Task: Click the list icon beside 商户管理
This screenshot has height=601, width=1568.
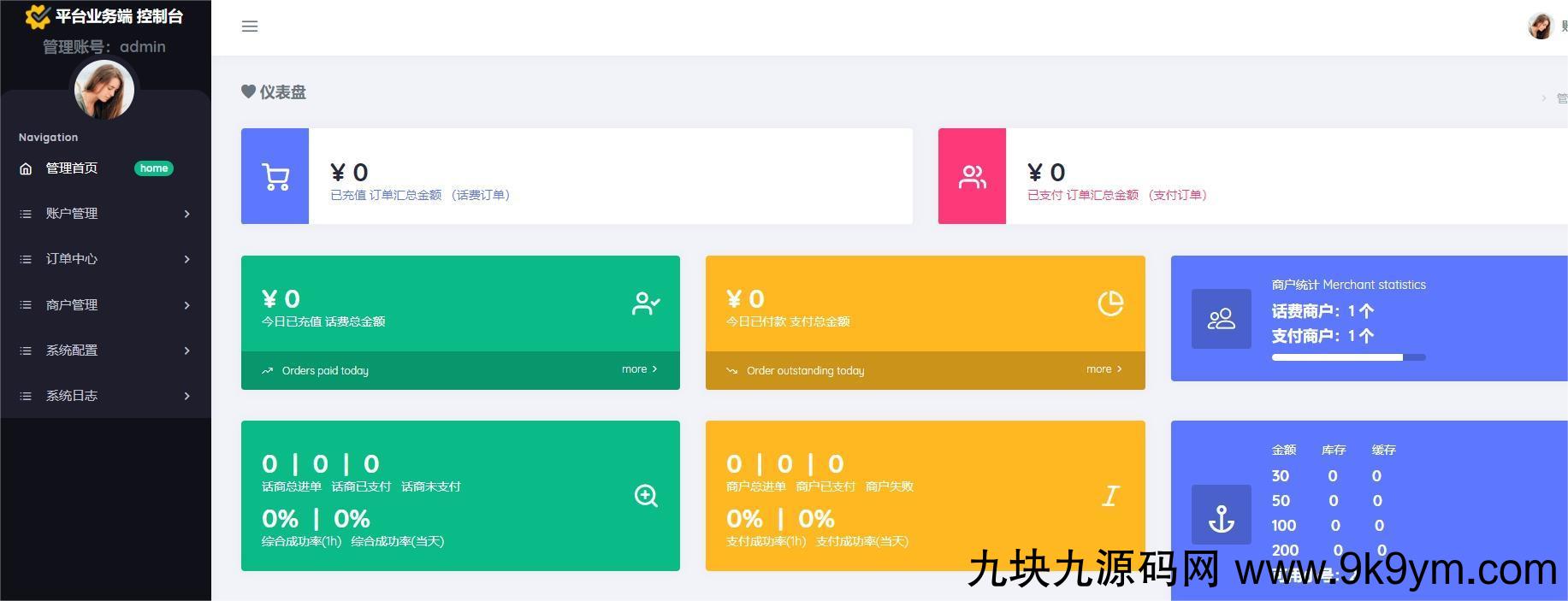Action: 26,305
